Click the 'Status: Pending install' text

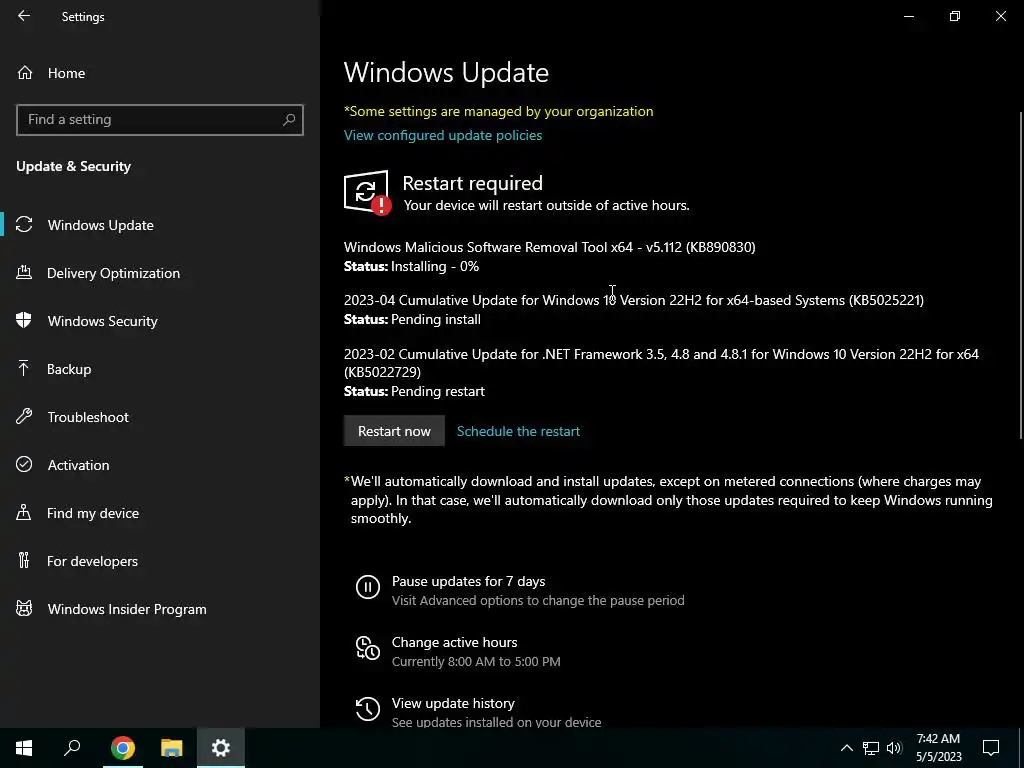click(412, 319)
